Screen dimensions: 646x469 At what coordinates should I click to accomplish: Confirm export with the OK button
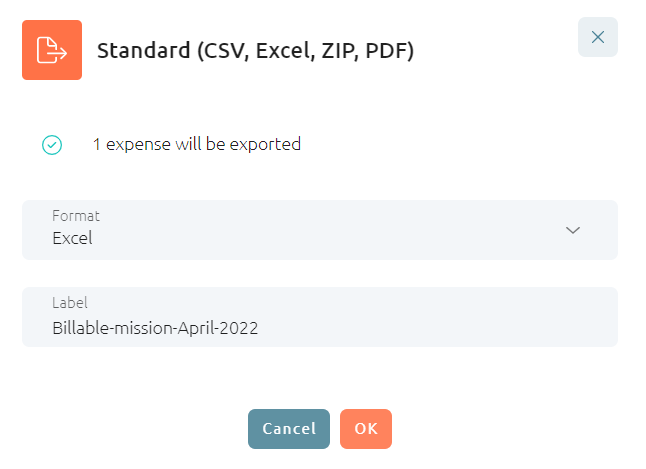pos(366,429)
